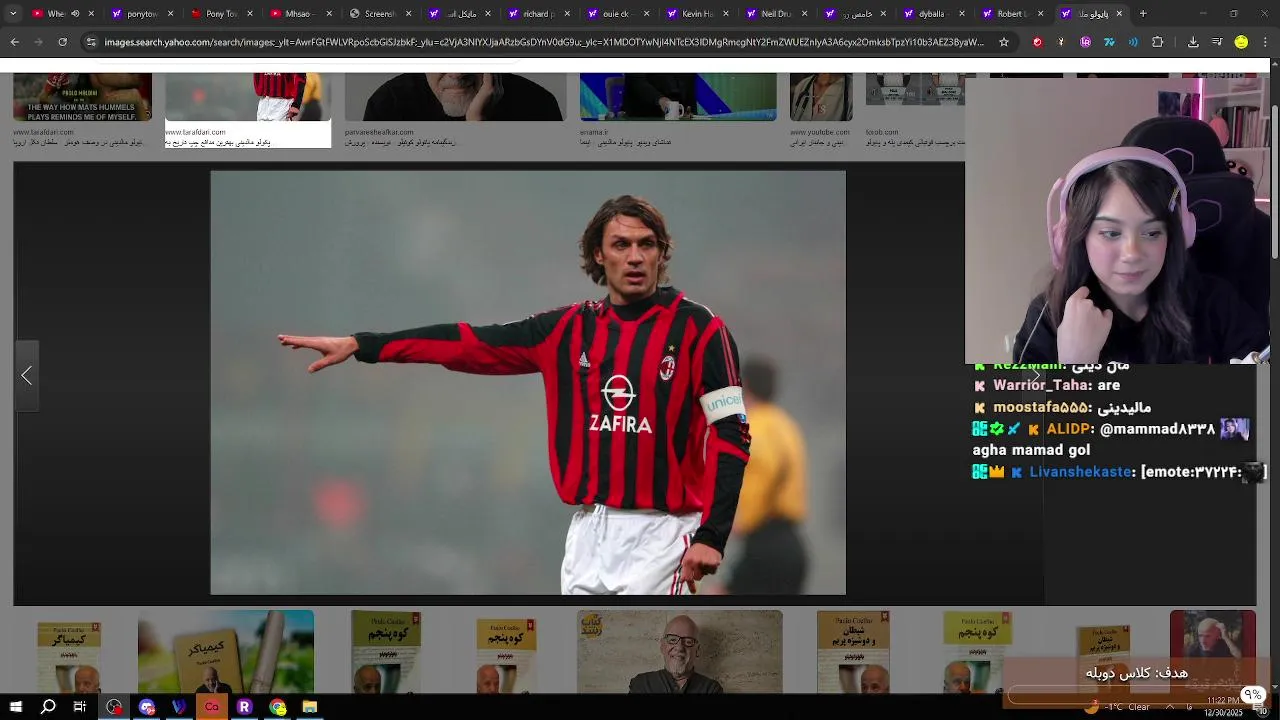This screenshot has width=1280, height=720.
Task: Open the bald man portrait thumbnail below
Action: [680, 652]
